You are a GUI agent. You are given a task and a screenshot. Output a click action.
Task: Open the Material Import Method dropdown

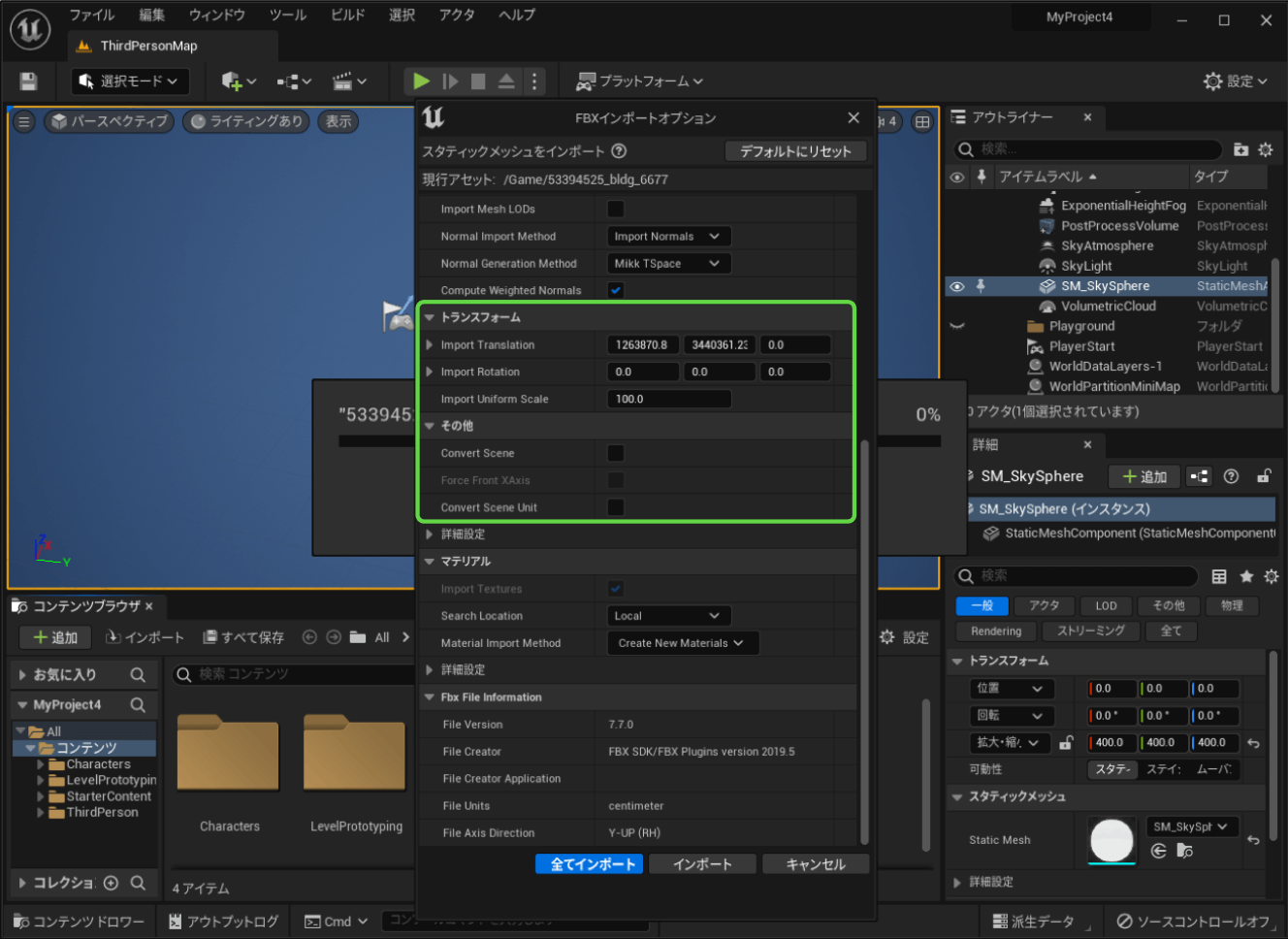click(683, 643)
